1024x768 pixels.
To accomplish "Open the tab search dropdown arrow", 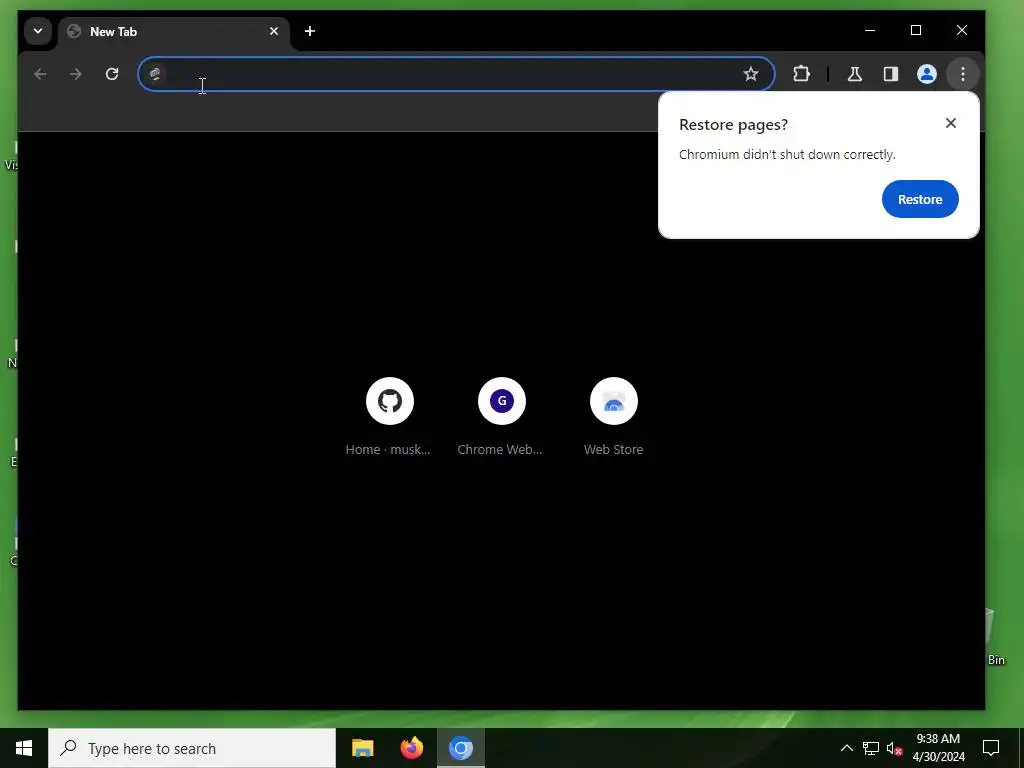I will pos(38,31).
